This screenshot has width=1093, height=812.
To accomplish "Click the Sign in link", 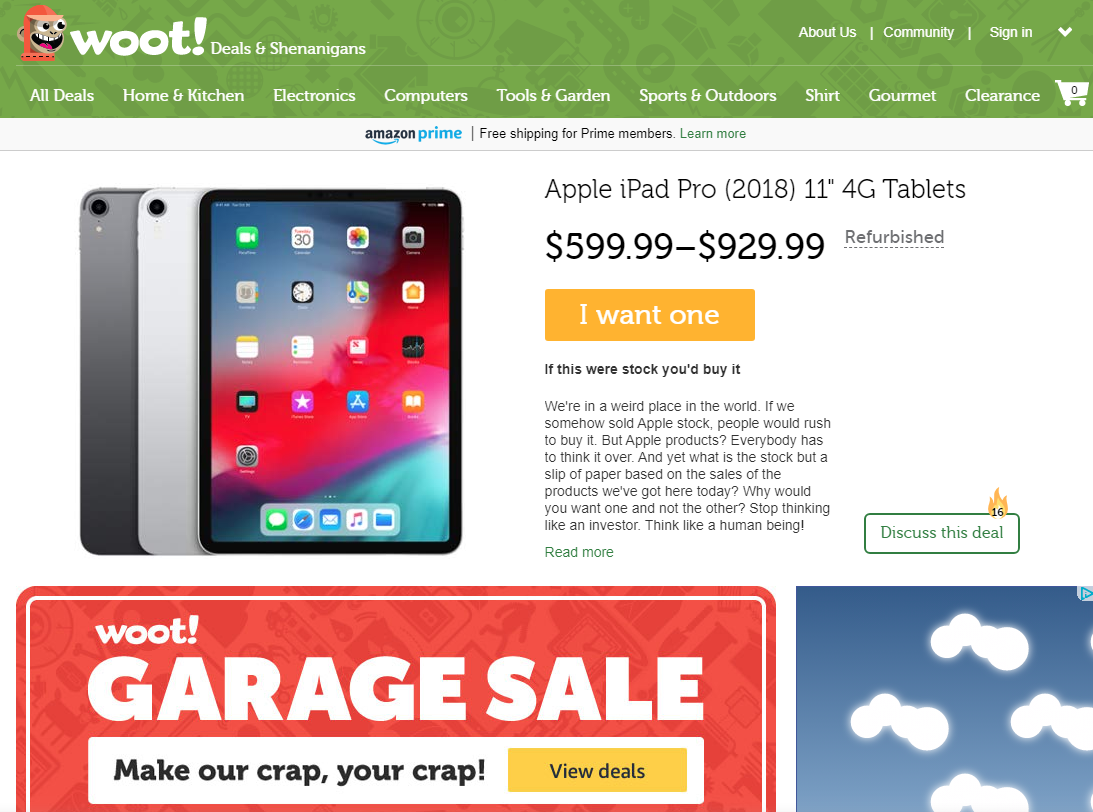I will pyautogui.click(x=1011, y=32).
